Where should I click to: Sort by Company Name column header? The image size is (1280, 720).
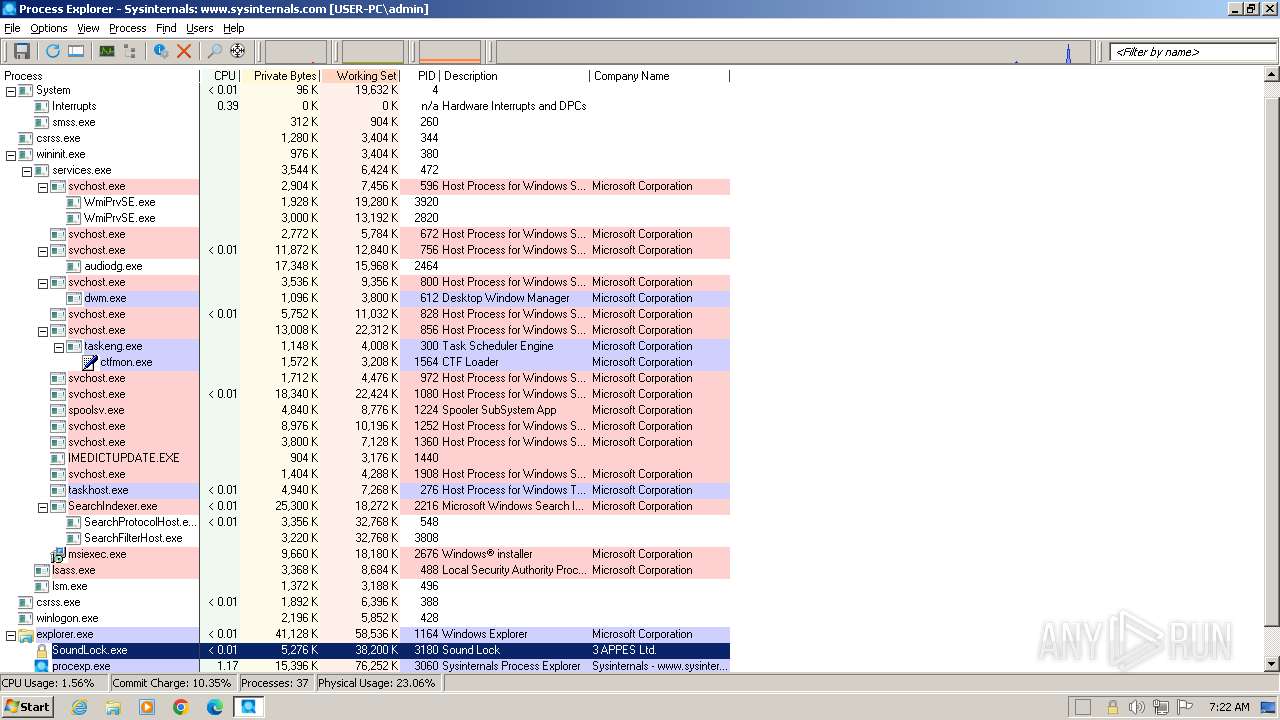point(660,75)
